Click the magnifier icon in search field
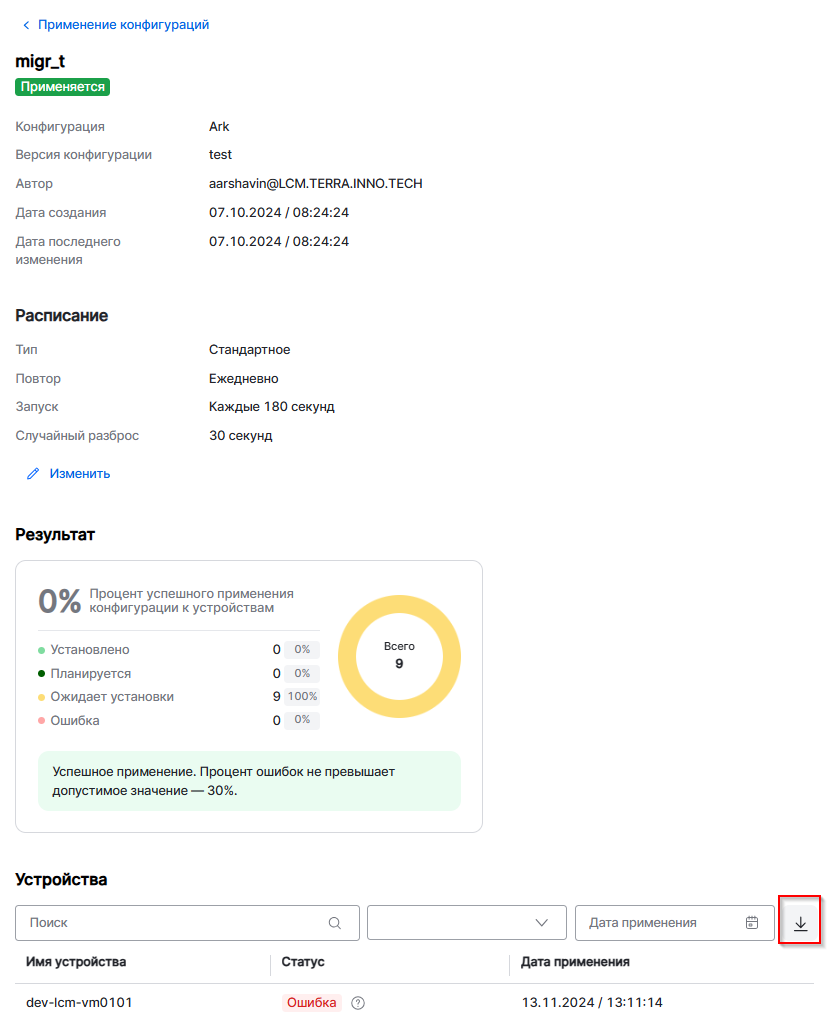Image resolution: width=830 pixels, height=1017 pixels. click(x=335, y=923)
